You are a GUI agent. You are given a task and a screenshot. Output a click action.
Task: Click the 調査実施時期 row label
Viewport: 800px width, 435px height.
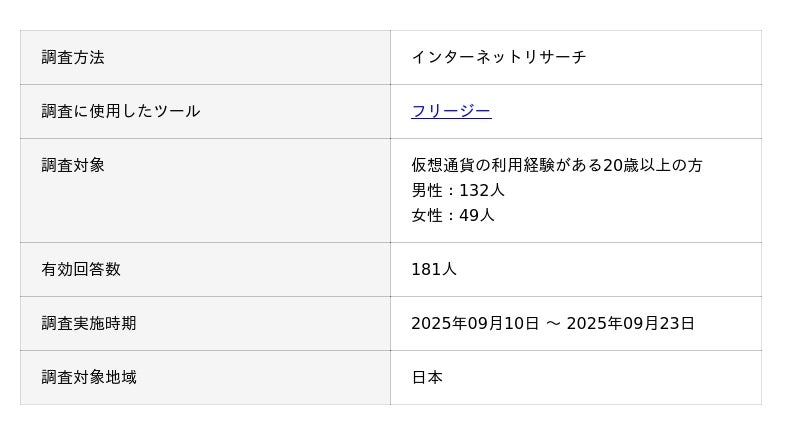click(89, 323)
